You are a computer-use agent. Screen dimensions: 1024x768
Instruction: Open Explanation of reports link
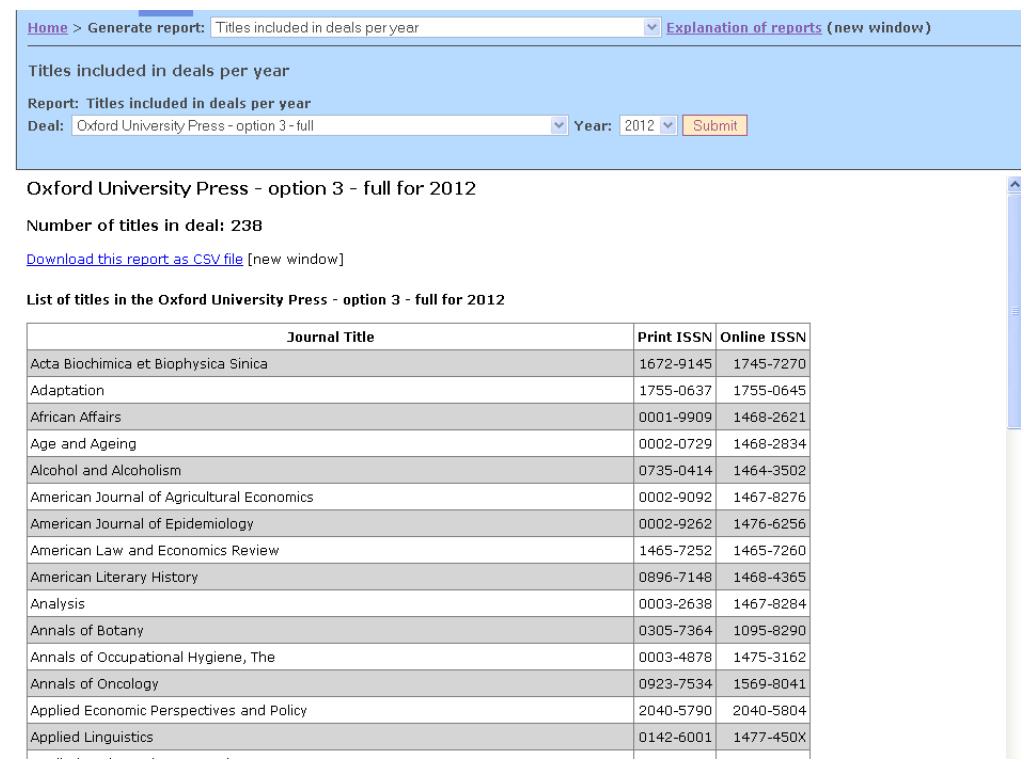tap(744, 27)
